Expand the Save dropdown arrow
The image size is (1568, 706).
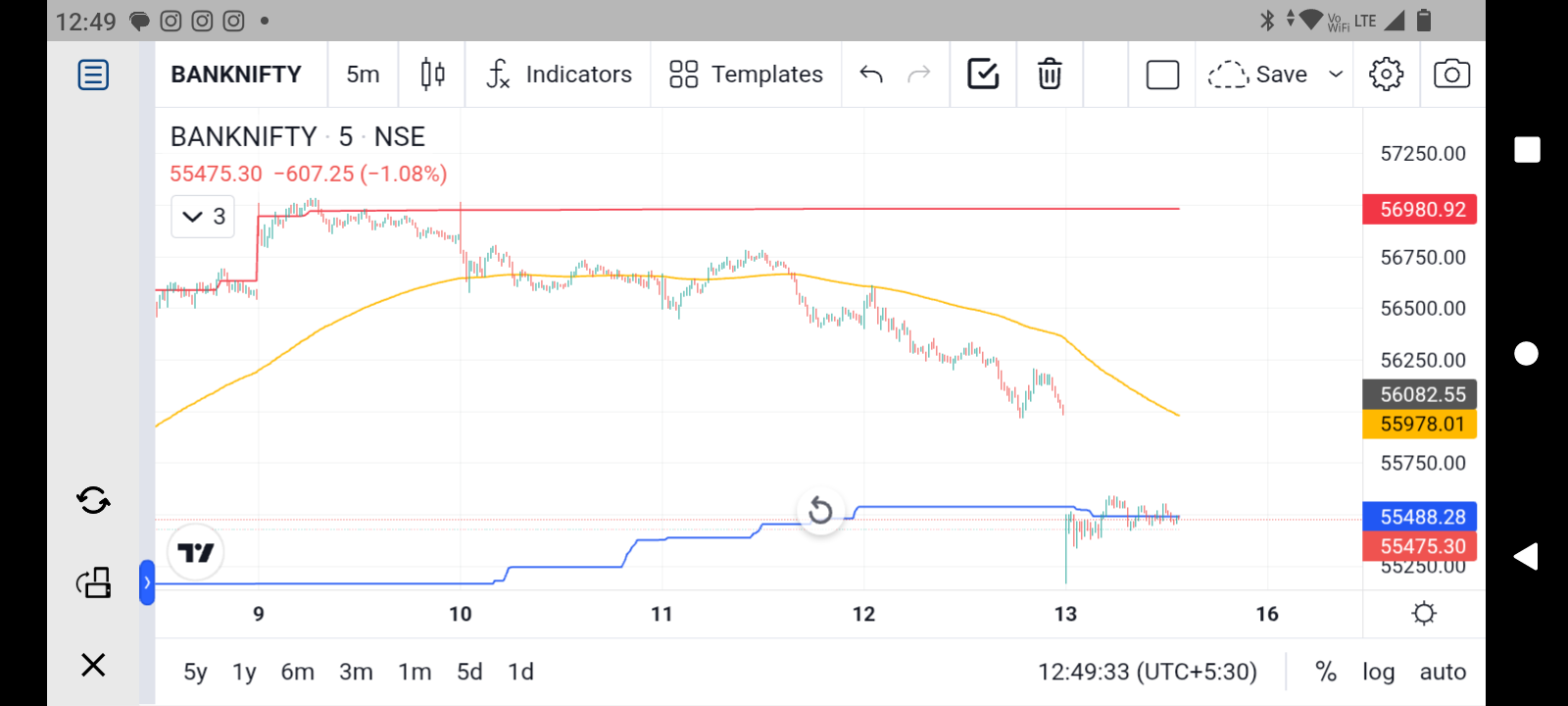point(1336,75)
